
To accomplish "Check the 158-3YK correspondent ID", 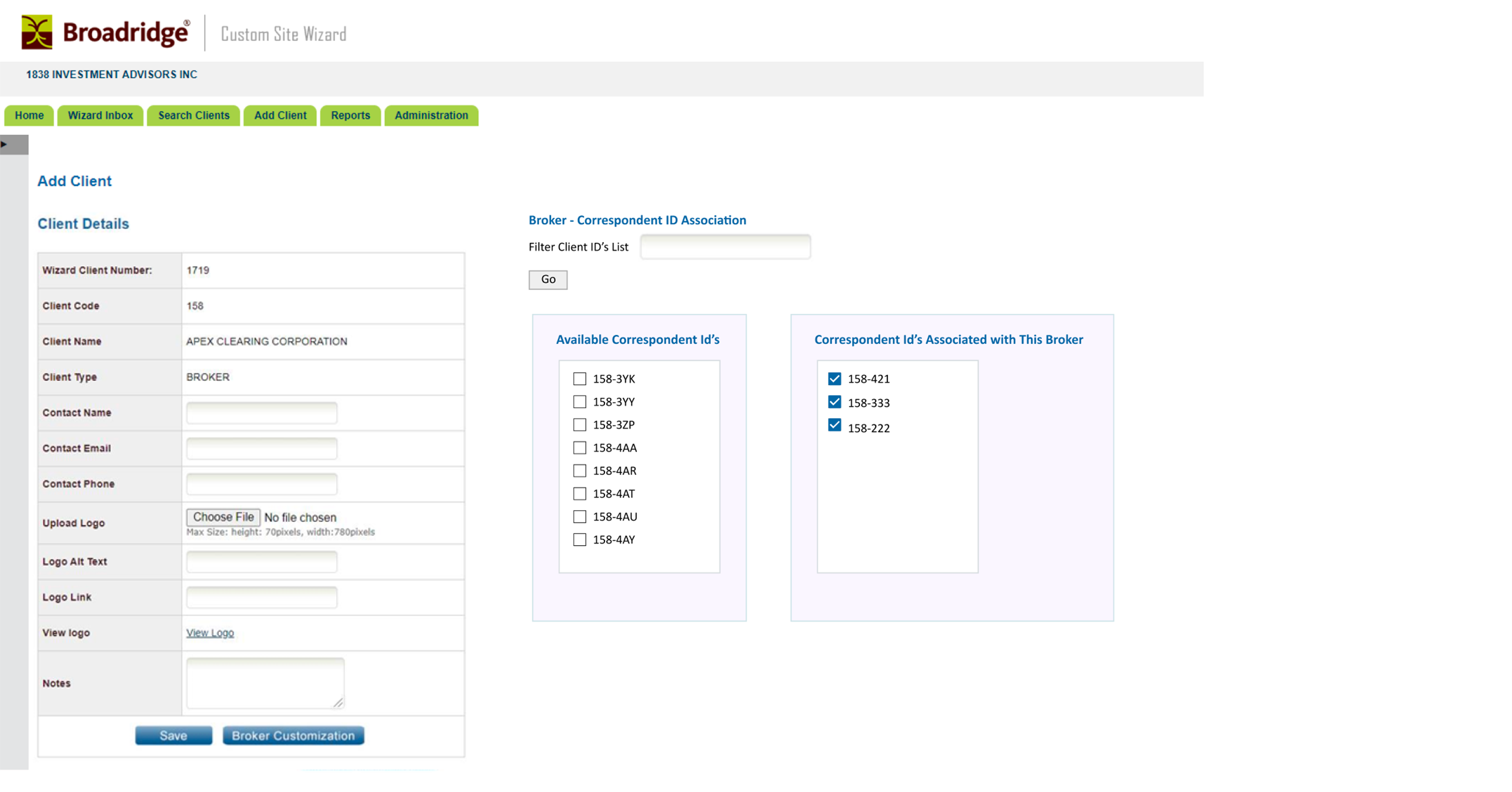I will point(579,379).
